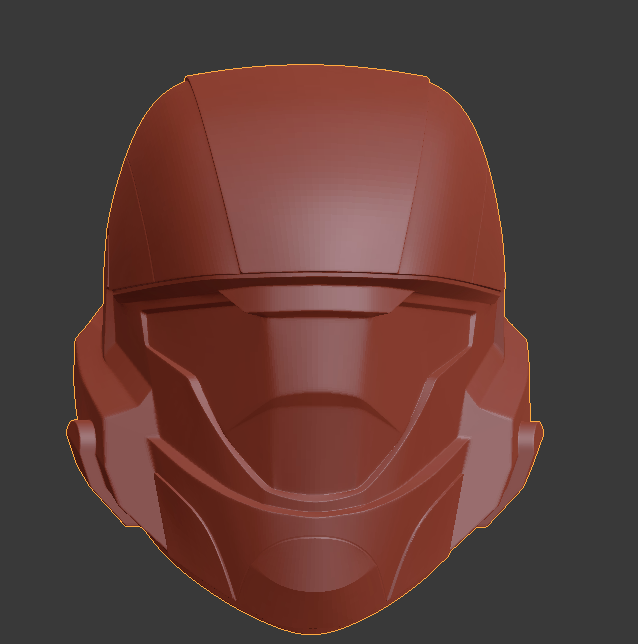The width and height of the screenshot is (638, 644).
Task: Select the red helmet model in viewport
Action: 305,349
